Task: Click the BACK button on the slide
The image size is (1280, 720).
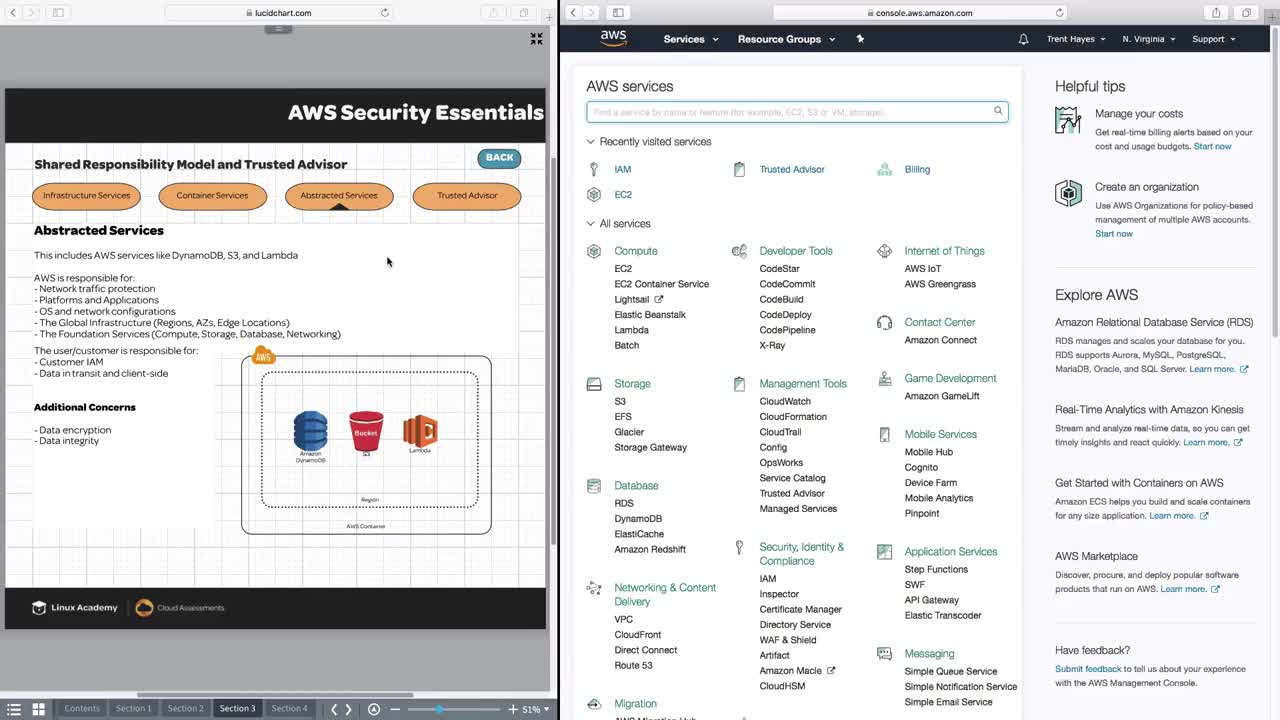Action: (499, 158)
